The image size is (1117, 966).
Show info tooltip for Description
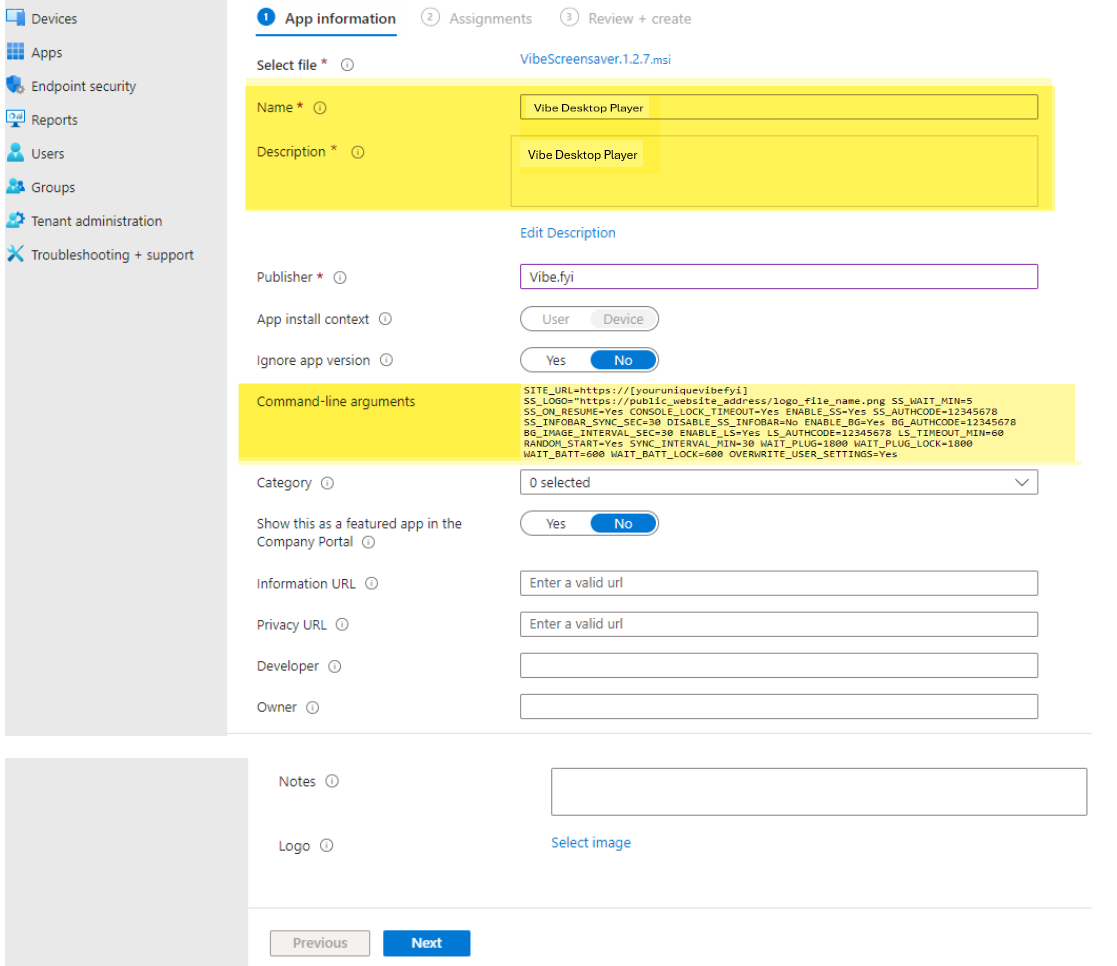click(358, 152)
